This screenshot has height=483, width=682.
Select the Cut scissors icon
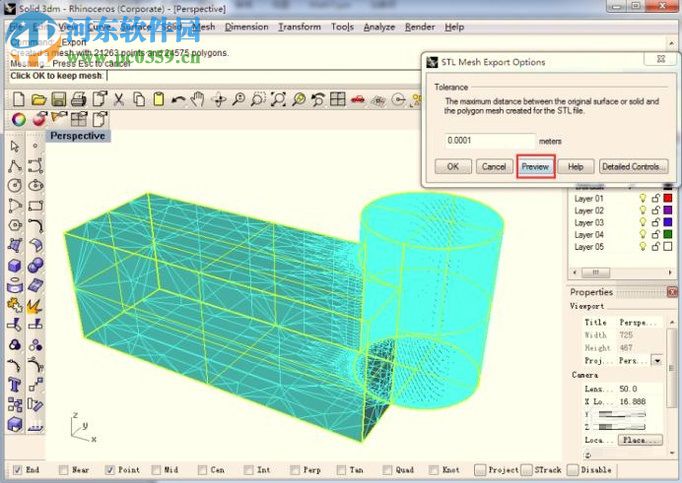point(119,99)
